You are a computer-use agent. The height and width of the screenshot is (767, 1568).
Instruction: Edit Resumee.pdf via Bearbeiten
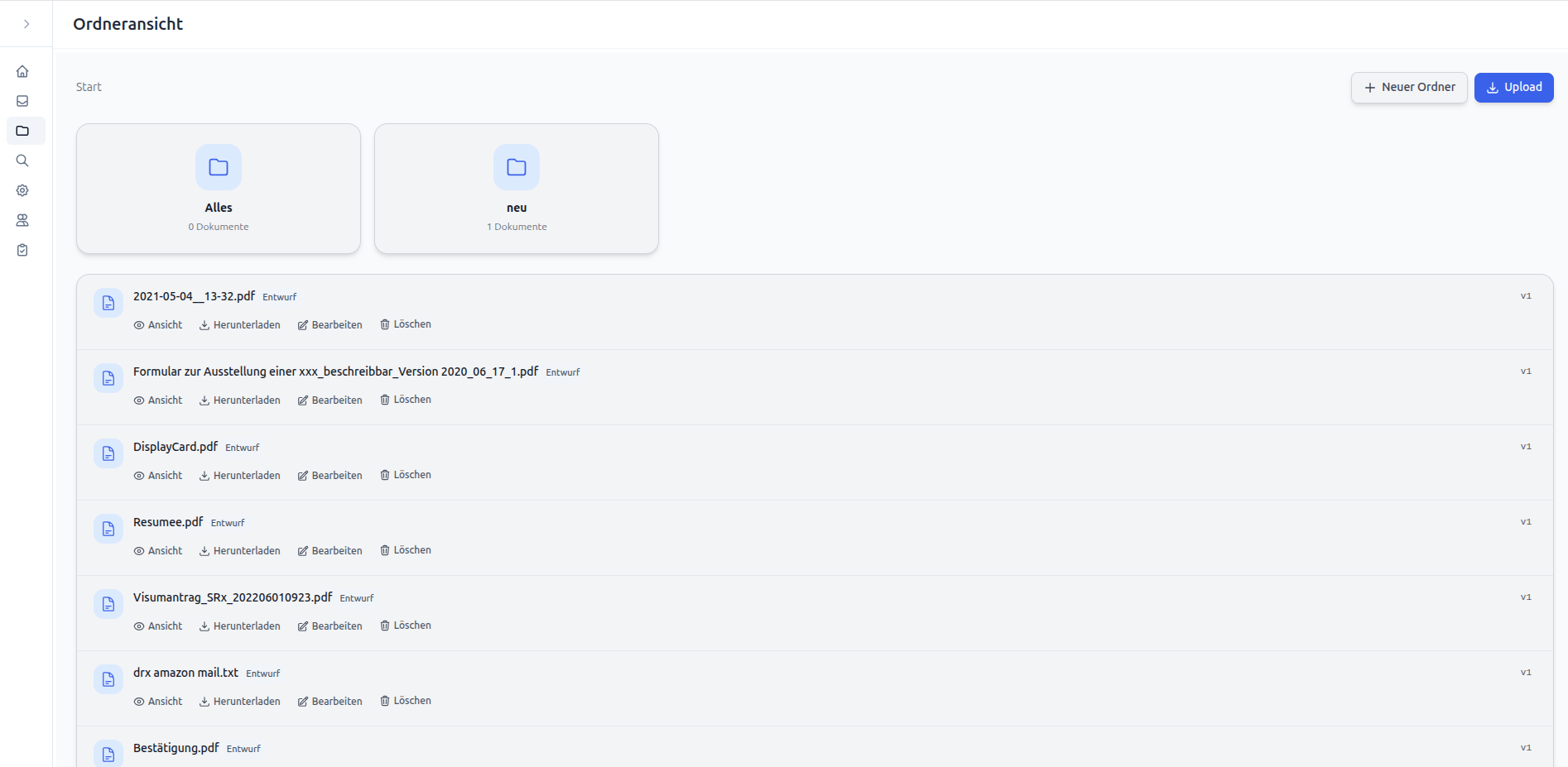pyautogui.click(x=330, y=551)
